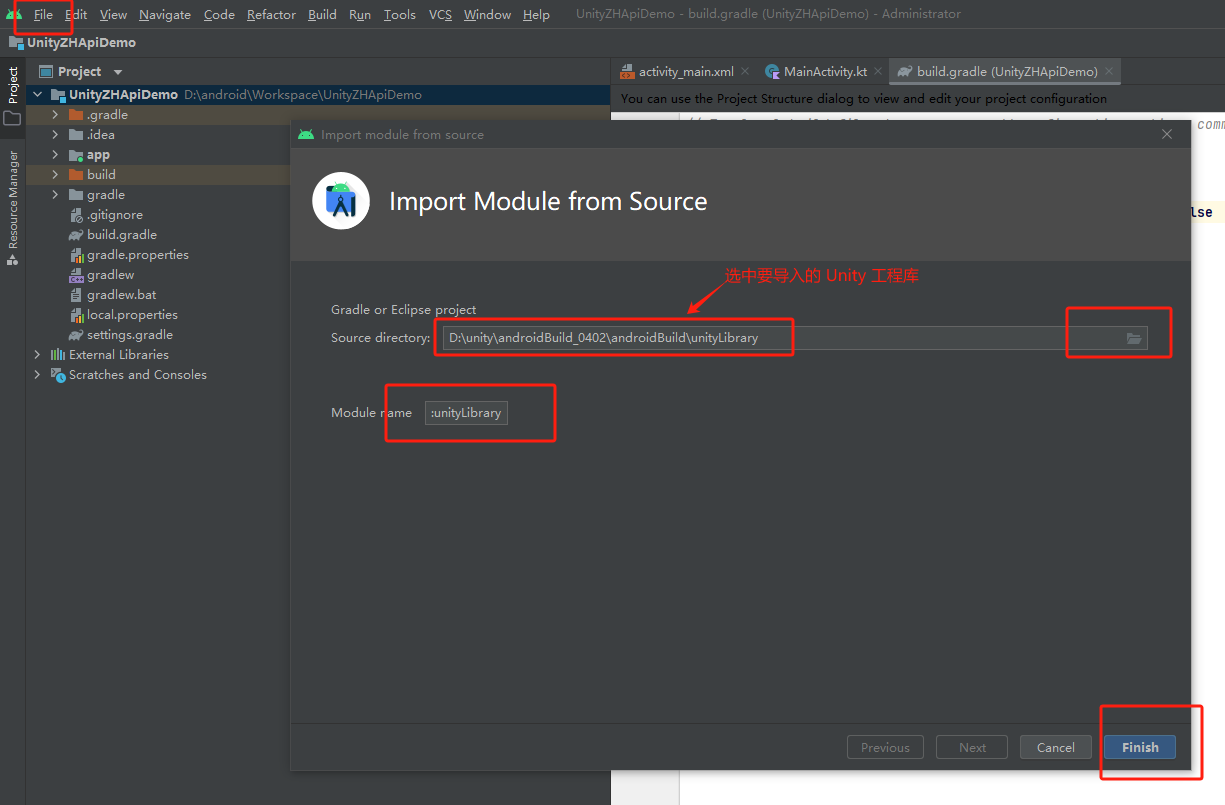Click the External Libraries icon
The image size is (1225, 805).
click(x=58, y=355)
